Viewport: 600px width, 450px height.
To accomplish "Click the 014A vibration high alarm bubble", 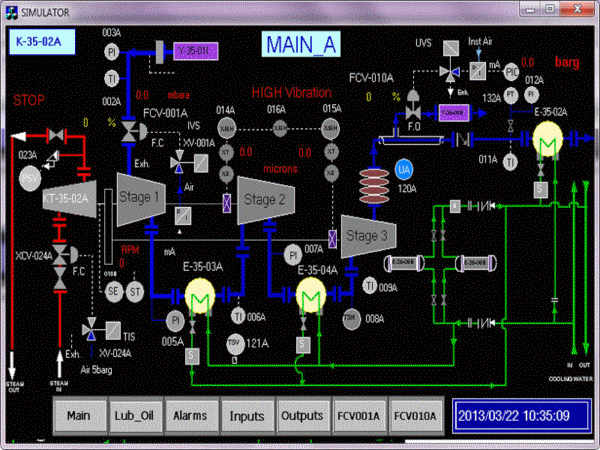I will (x=227, y=129).
